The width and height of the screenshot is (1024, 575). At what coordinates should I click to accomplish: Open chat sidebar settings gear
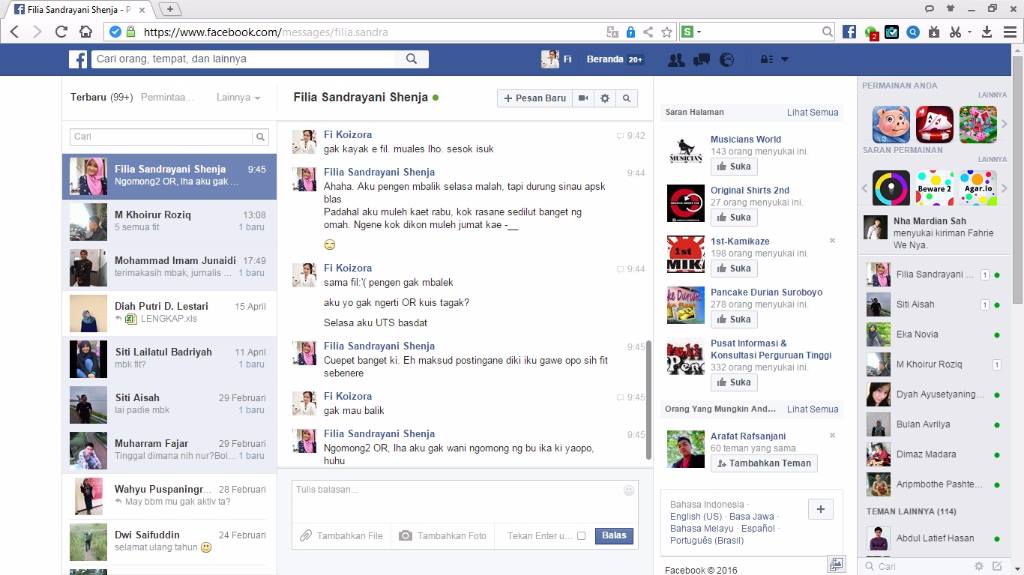978,566
